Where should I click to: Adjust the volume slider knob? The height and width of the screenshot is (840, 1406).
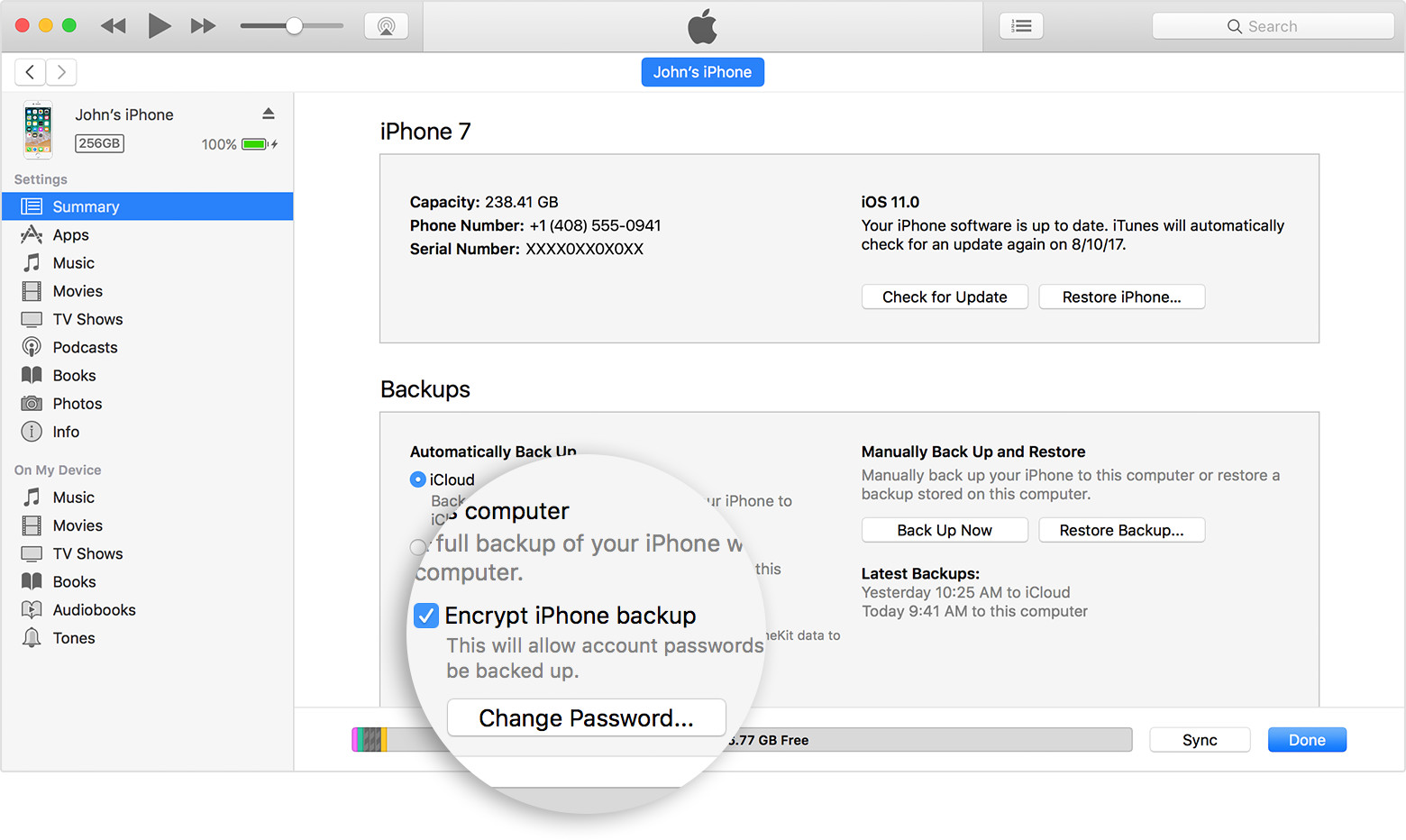[x=294, y=26]
